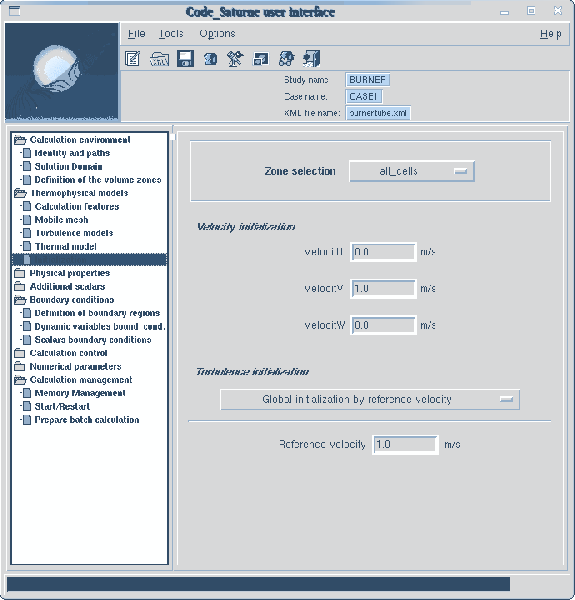Minimize the Code_Saturne window

click(x=505, y=11)
